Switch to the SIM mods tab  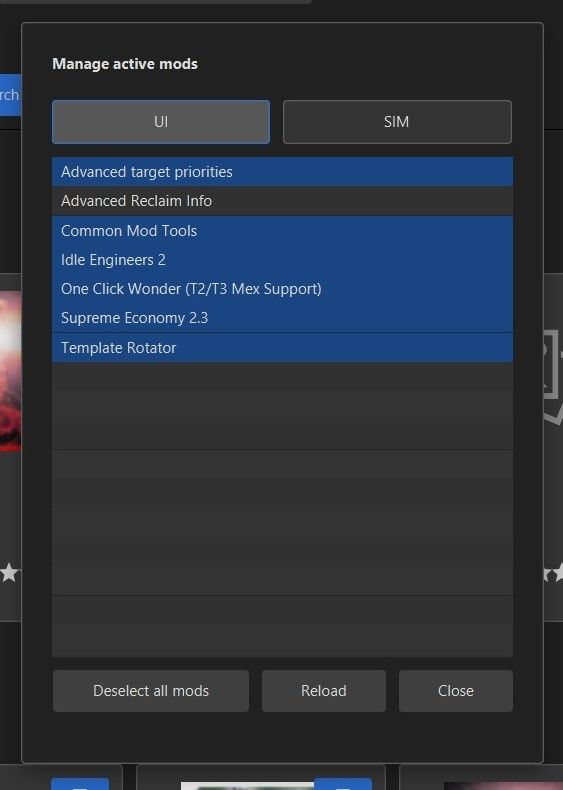coord(397,122)
